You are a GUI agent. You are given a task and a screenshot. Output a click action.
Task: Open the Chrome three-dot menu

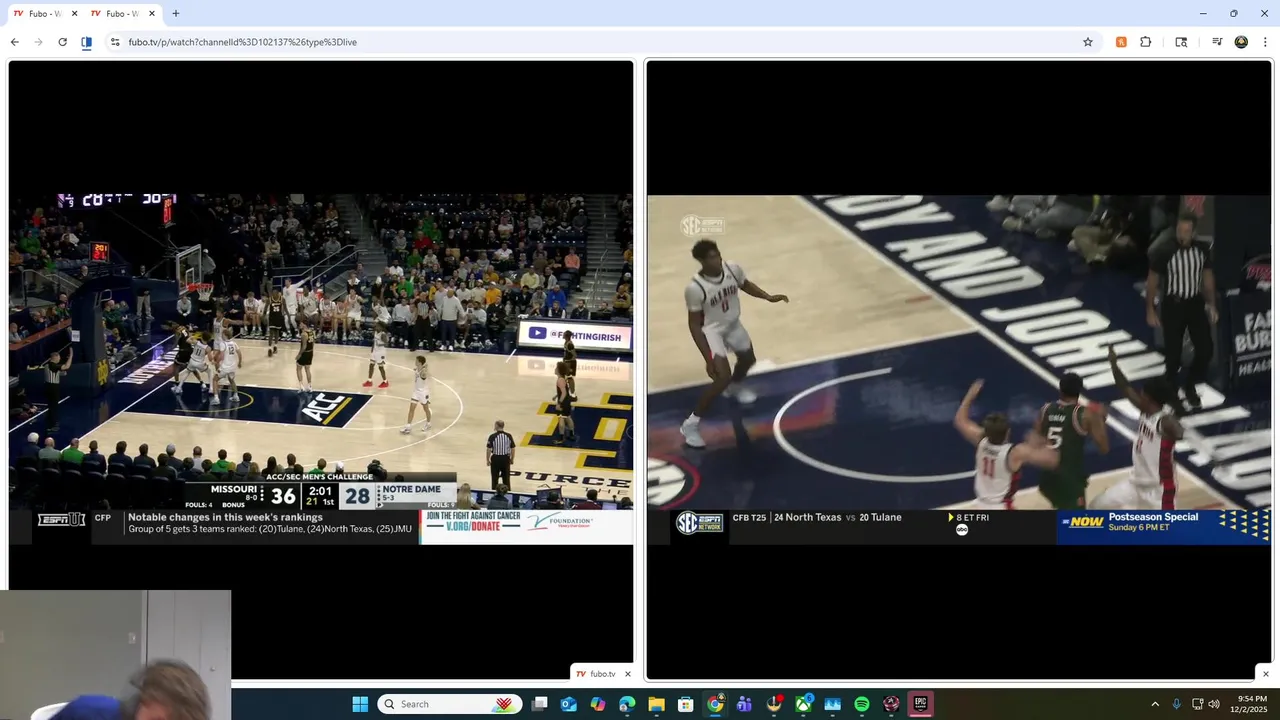point(1265,42)
